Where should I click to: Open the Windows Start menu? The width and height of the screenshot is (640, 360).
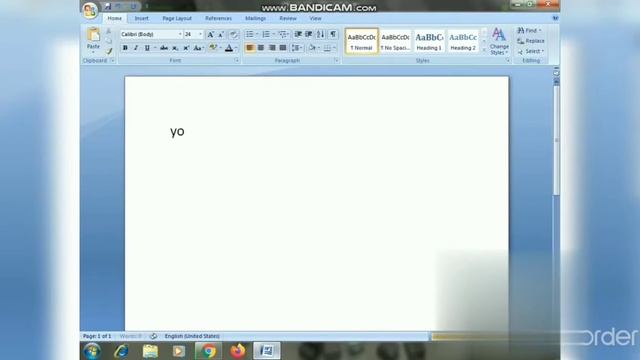click(x=92, y=351)
